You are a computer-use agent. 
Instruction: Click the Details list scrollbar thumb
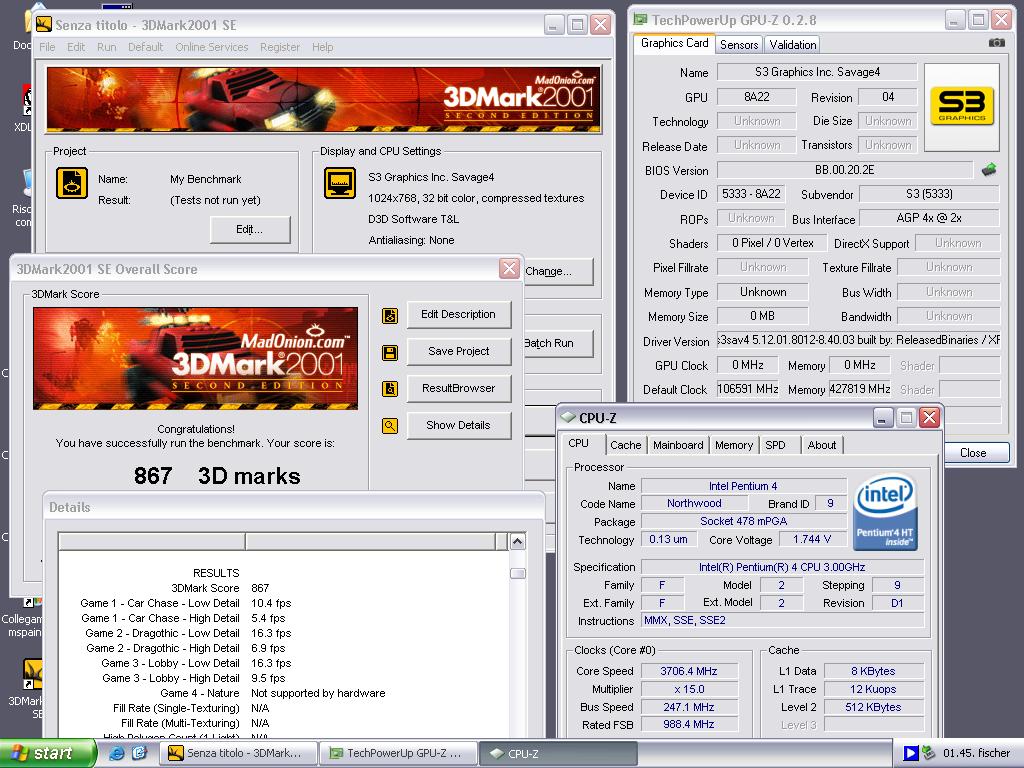coord(517,573)
